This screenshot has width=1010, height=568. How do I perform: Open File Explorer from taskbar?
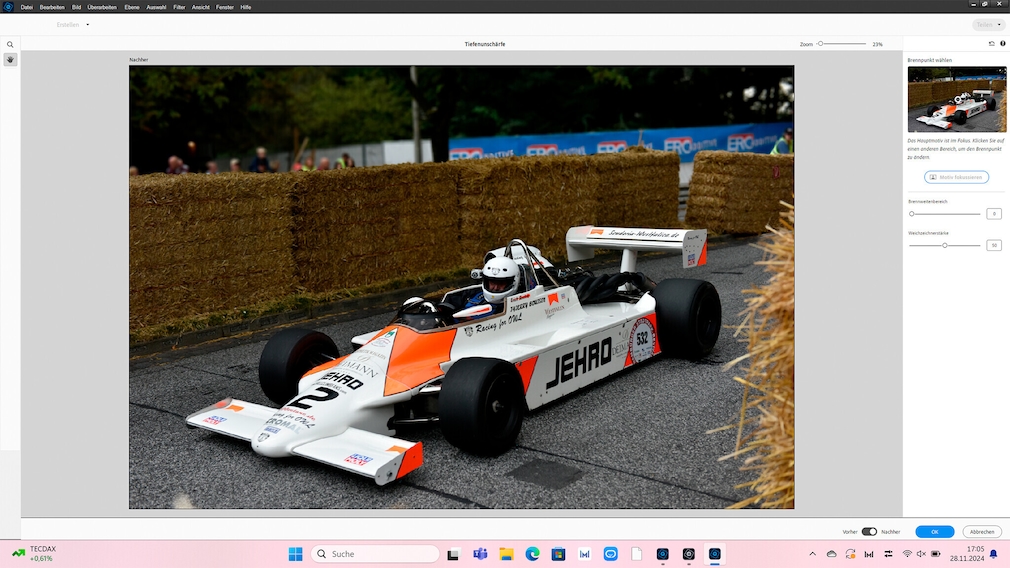pos(506,554)
